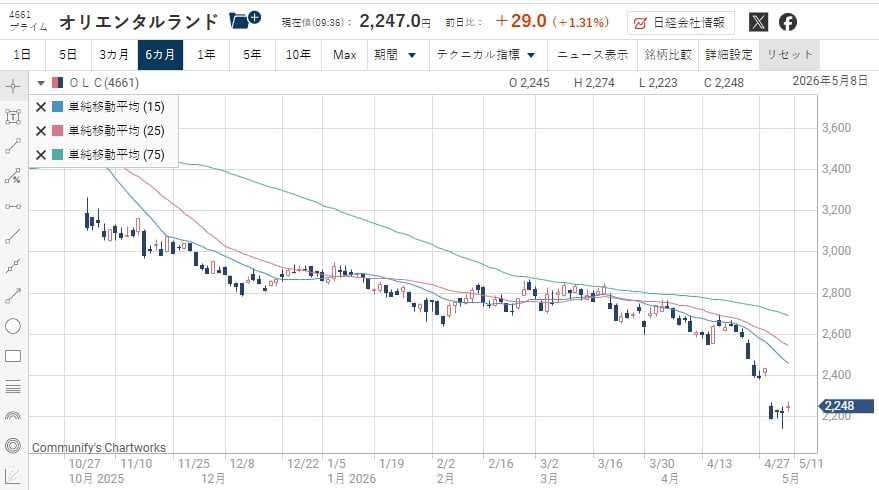
Task: Share on Facebook icon
Action: click(x=788, y=22)
